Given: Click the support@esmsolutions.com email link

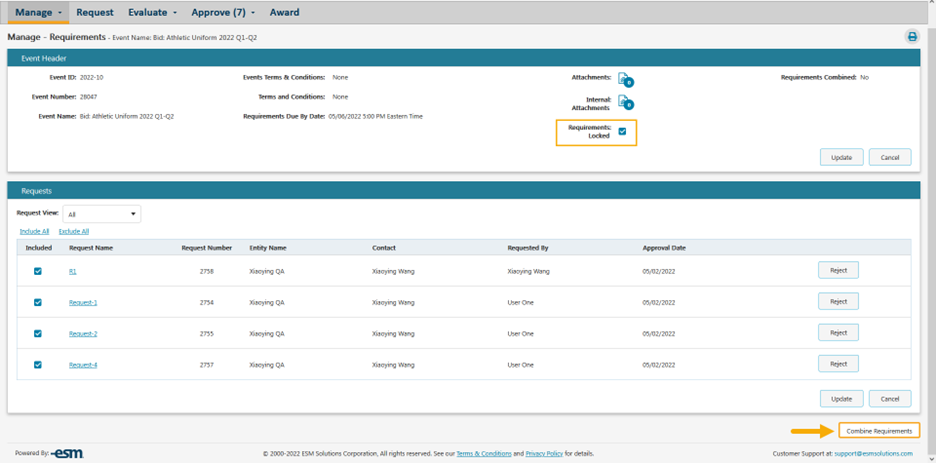Looking at the screenshot, I should coord(873,453).
